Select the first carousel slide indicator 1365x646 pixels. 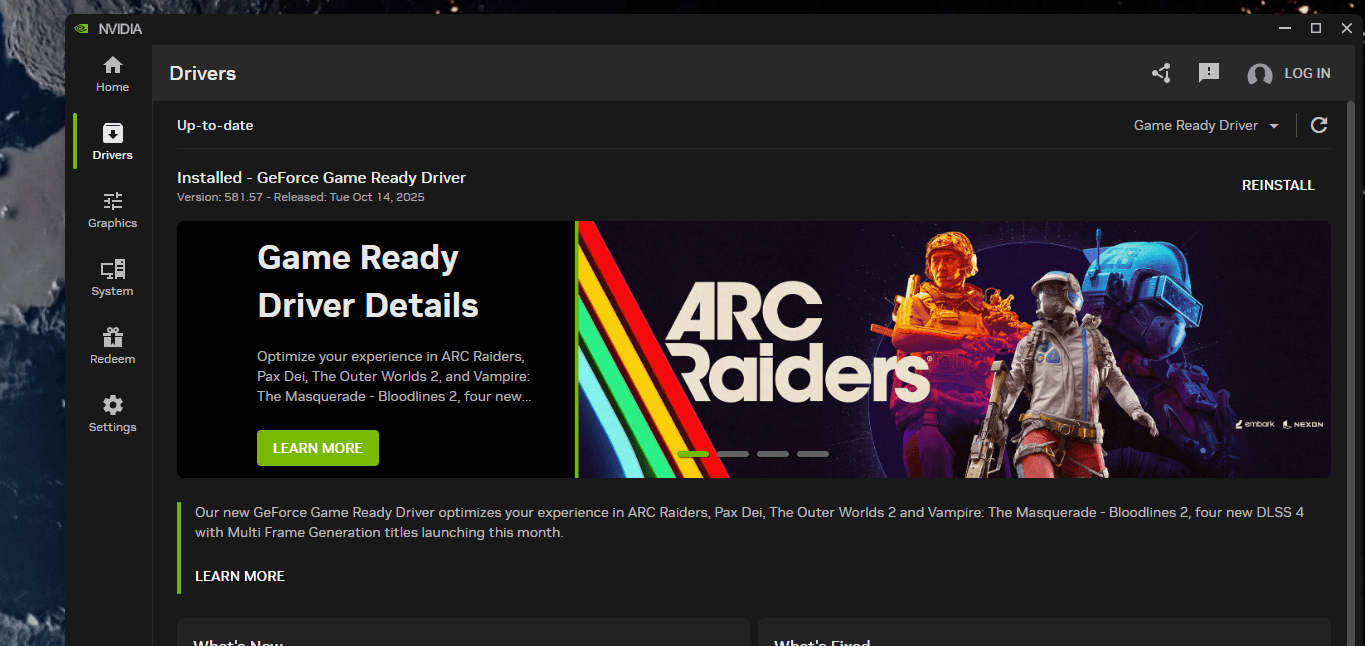coord(693,454)
